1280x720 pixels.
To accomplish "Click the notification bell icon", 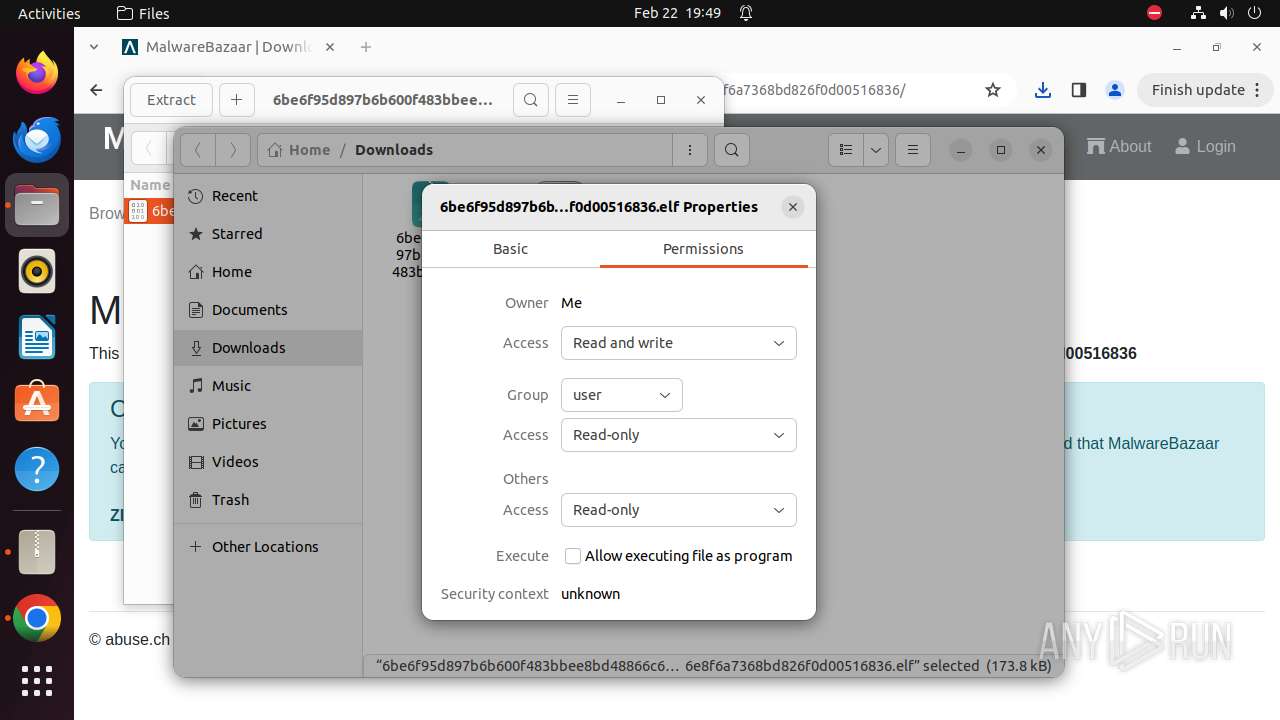I will (x=746, y=13).
